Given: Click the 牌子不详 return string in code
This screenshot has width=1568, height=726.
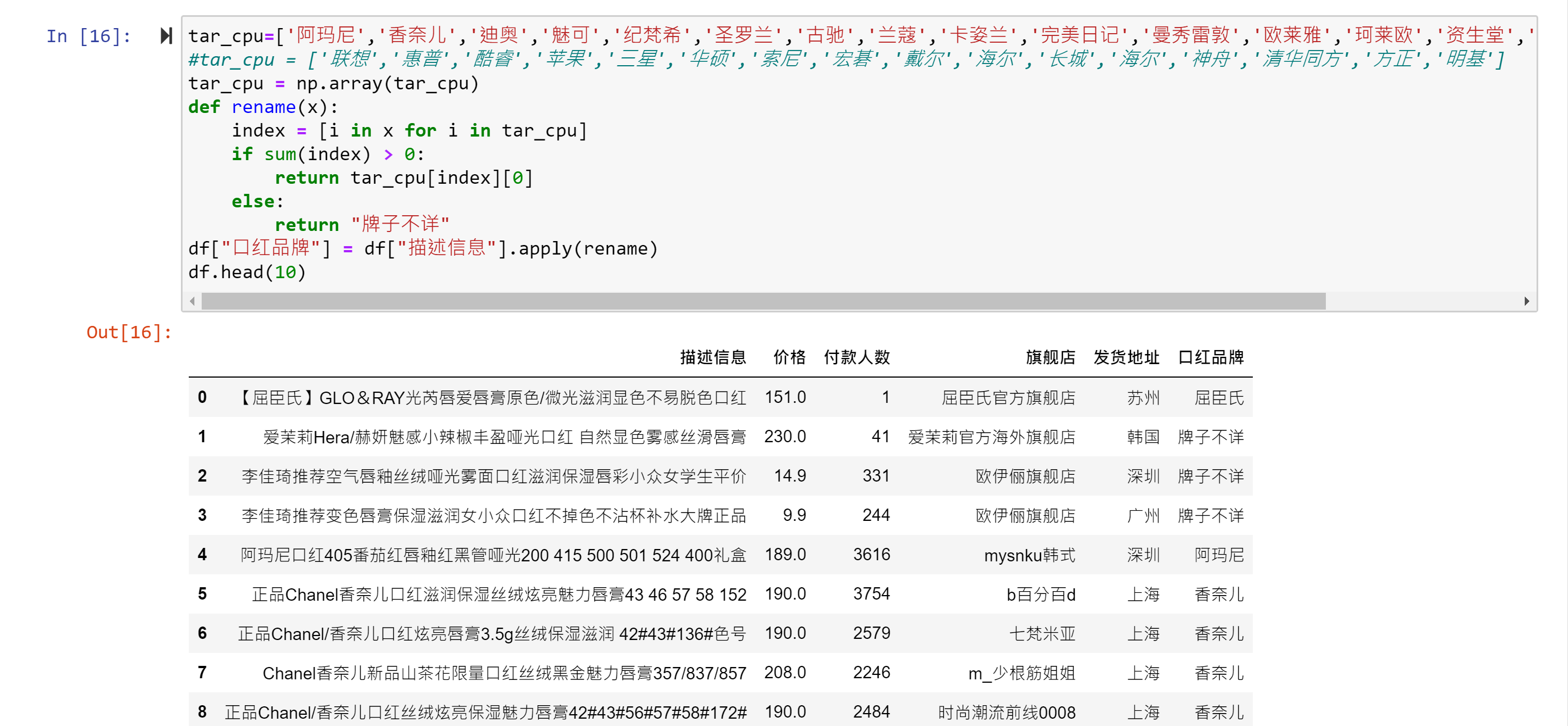Looking at the screenshot, I should click(x=400, y=225).
